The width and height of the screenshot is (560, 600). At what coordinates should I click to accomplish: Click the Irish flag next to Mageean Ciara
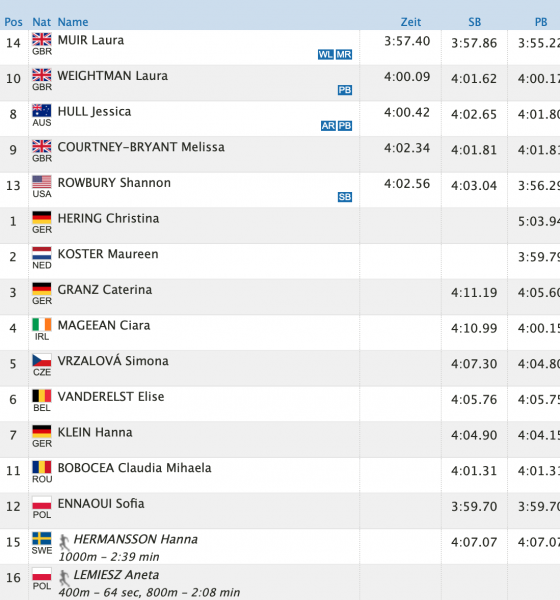42,324
